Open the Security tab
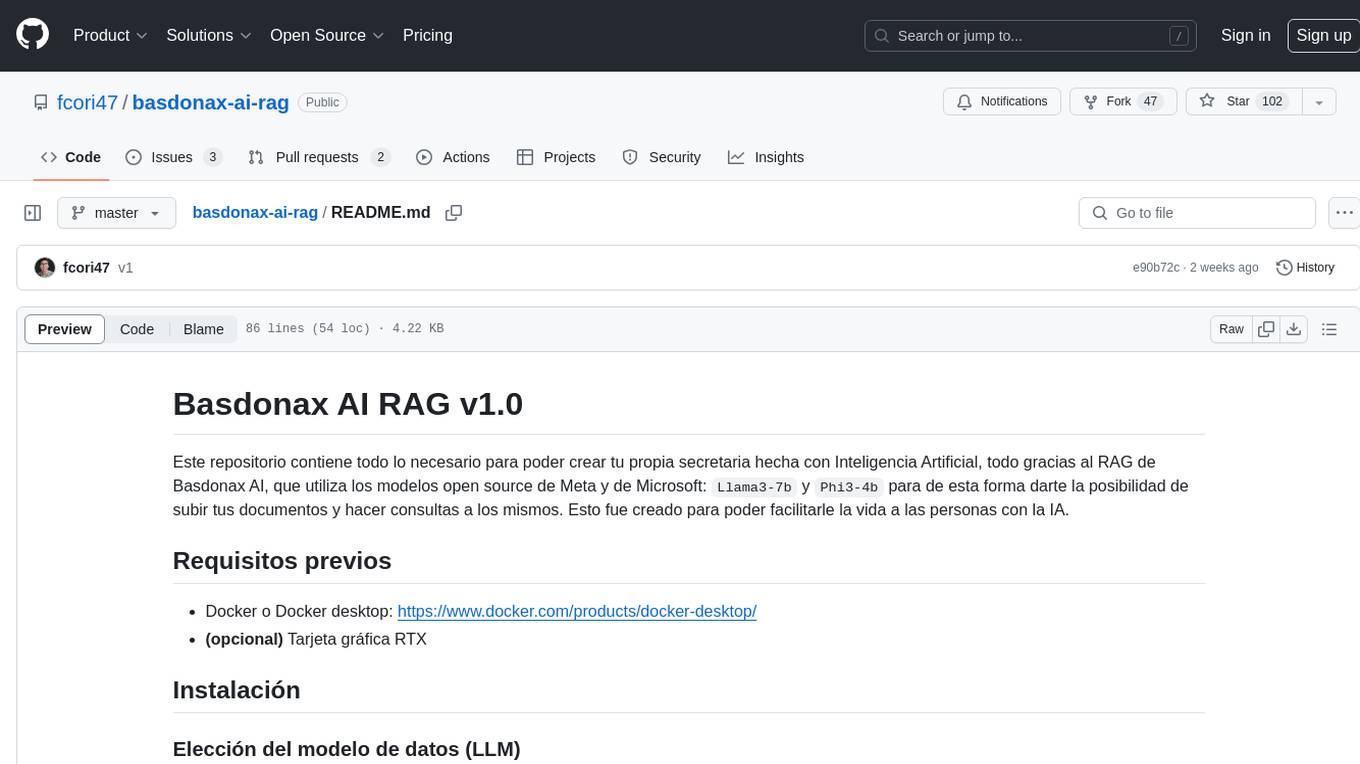Screen dimensions: 1360x764 pyautogui.click(x=661, y=157)
